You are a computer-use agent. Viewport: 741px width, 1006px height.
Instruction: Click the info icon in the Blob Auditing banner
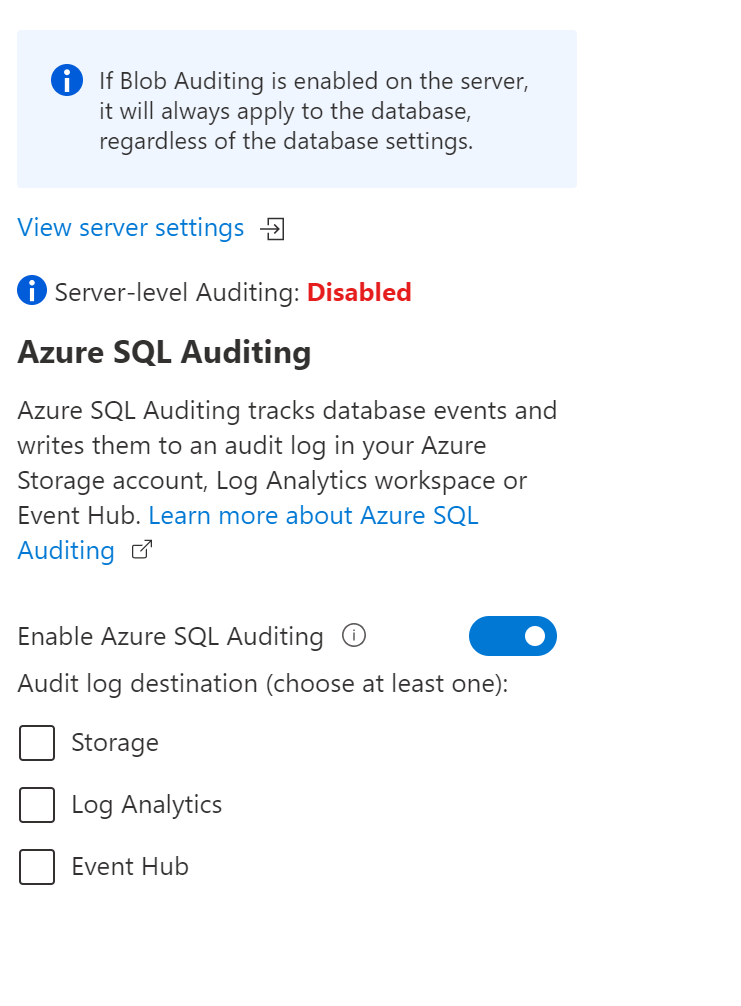(x=67, y=80)
